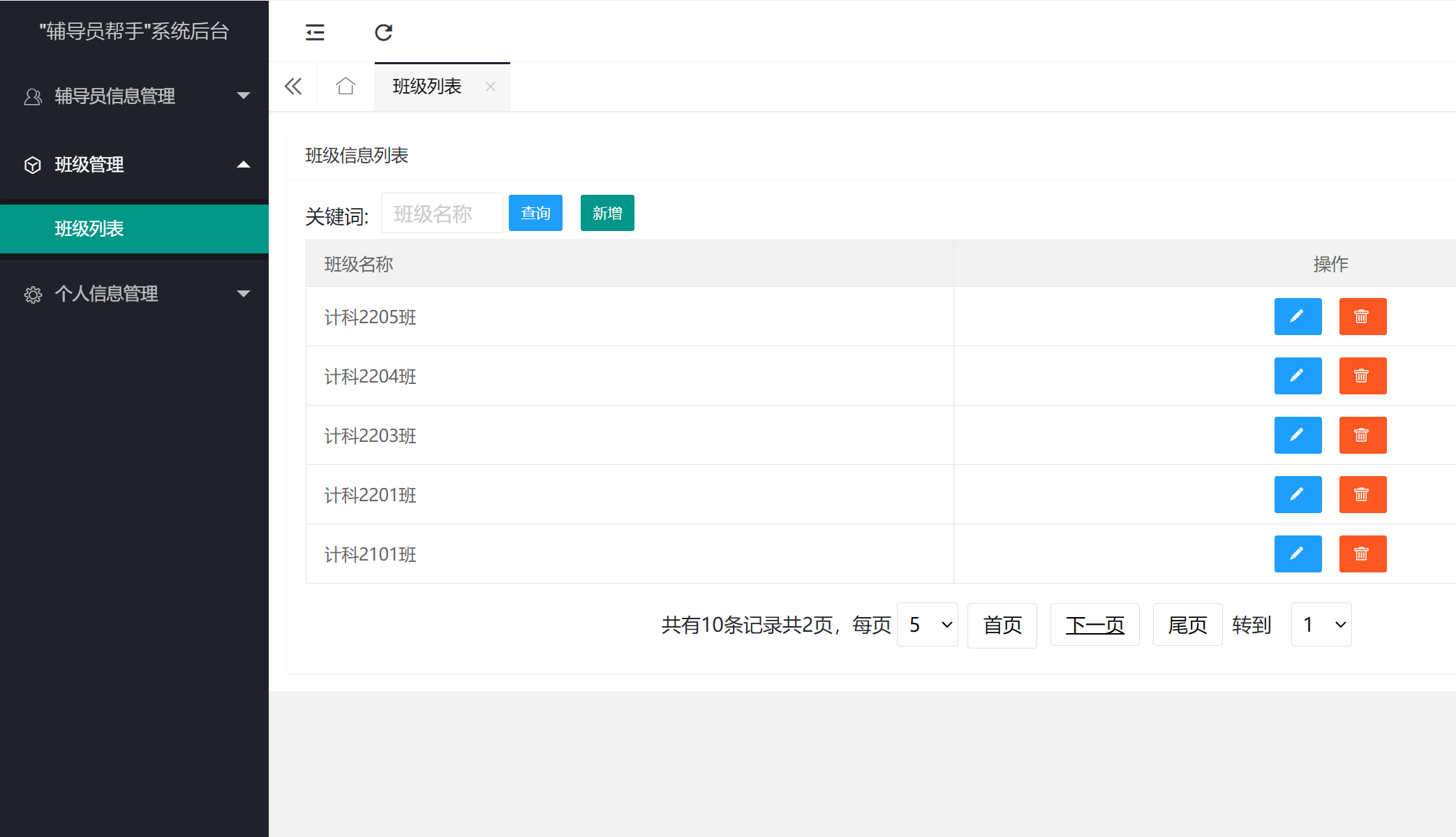Open the 转到 page number dropdown
This screenshot has width=1456, height=837.
pos(1321,624)
